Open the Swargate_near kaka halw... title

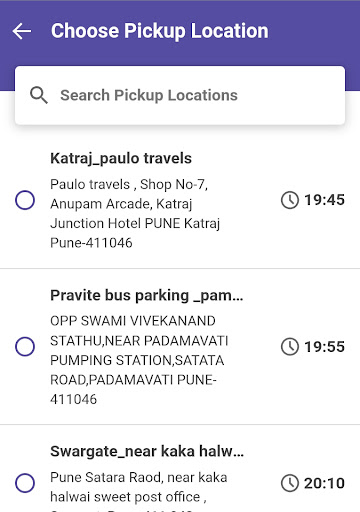click(x=147, y=451)
